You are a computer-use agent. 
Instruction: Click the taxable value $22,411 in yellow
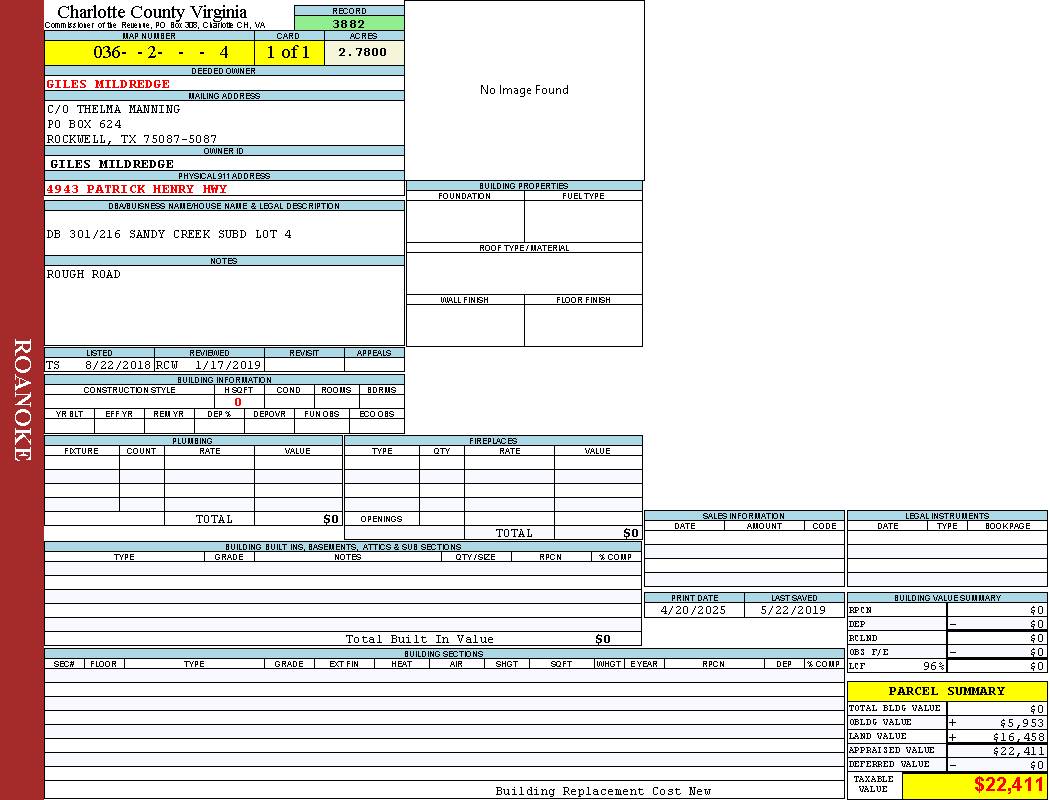point(1008,785)
